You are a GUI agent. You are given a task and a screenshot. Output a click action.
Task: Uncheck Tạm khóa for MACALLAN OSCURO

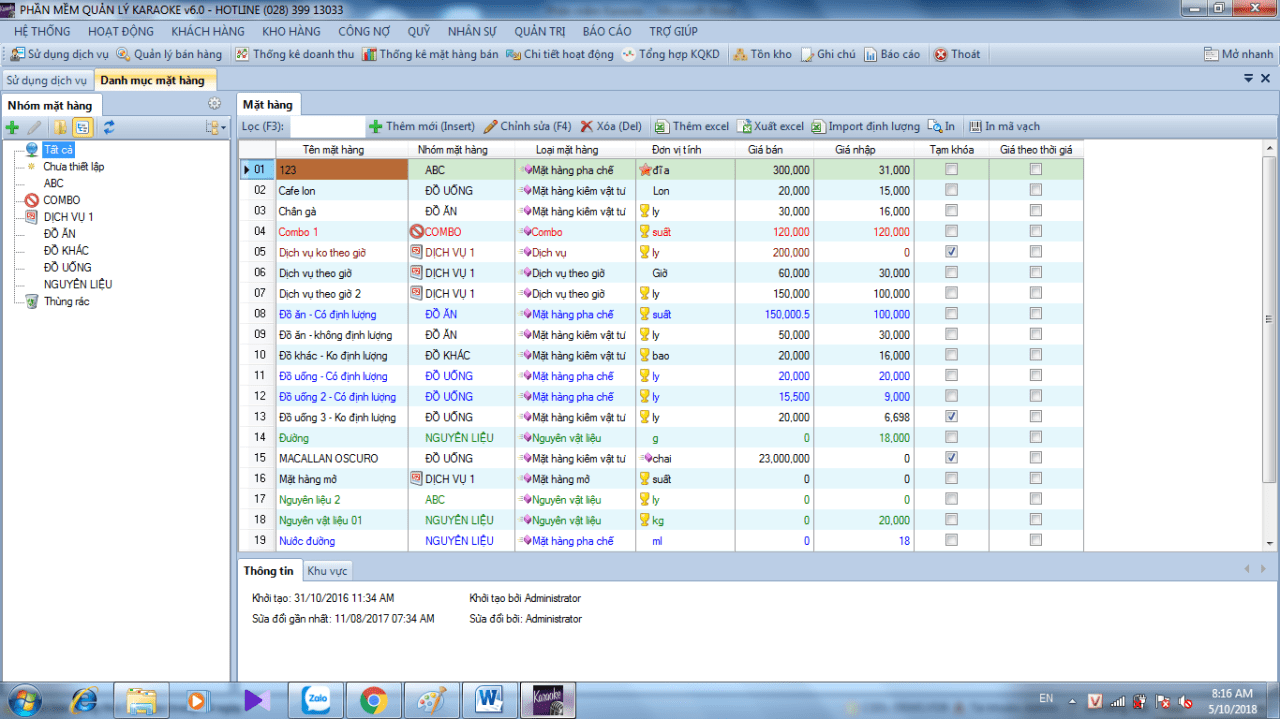coord(951,458)
